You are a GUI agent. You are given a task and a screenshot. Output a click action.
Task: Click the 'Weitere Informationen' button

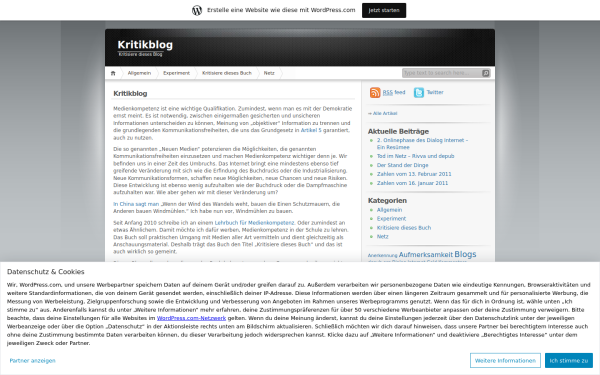[505, 360]
